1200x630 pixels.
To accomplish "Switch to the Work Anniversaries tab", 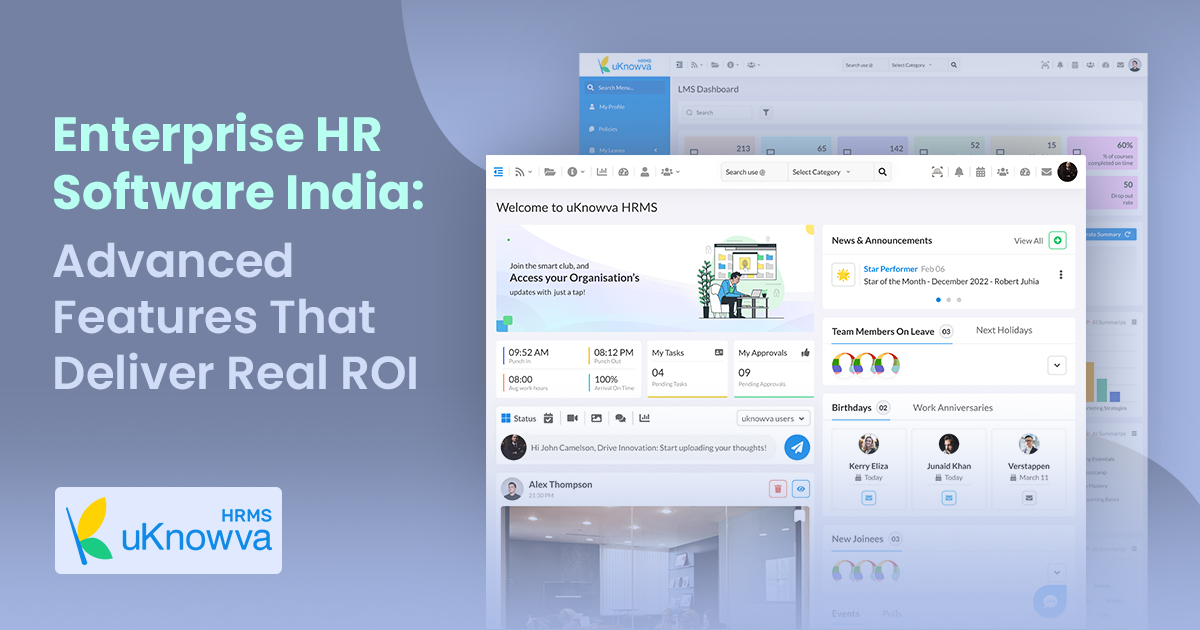I will [952, 408].
